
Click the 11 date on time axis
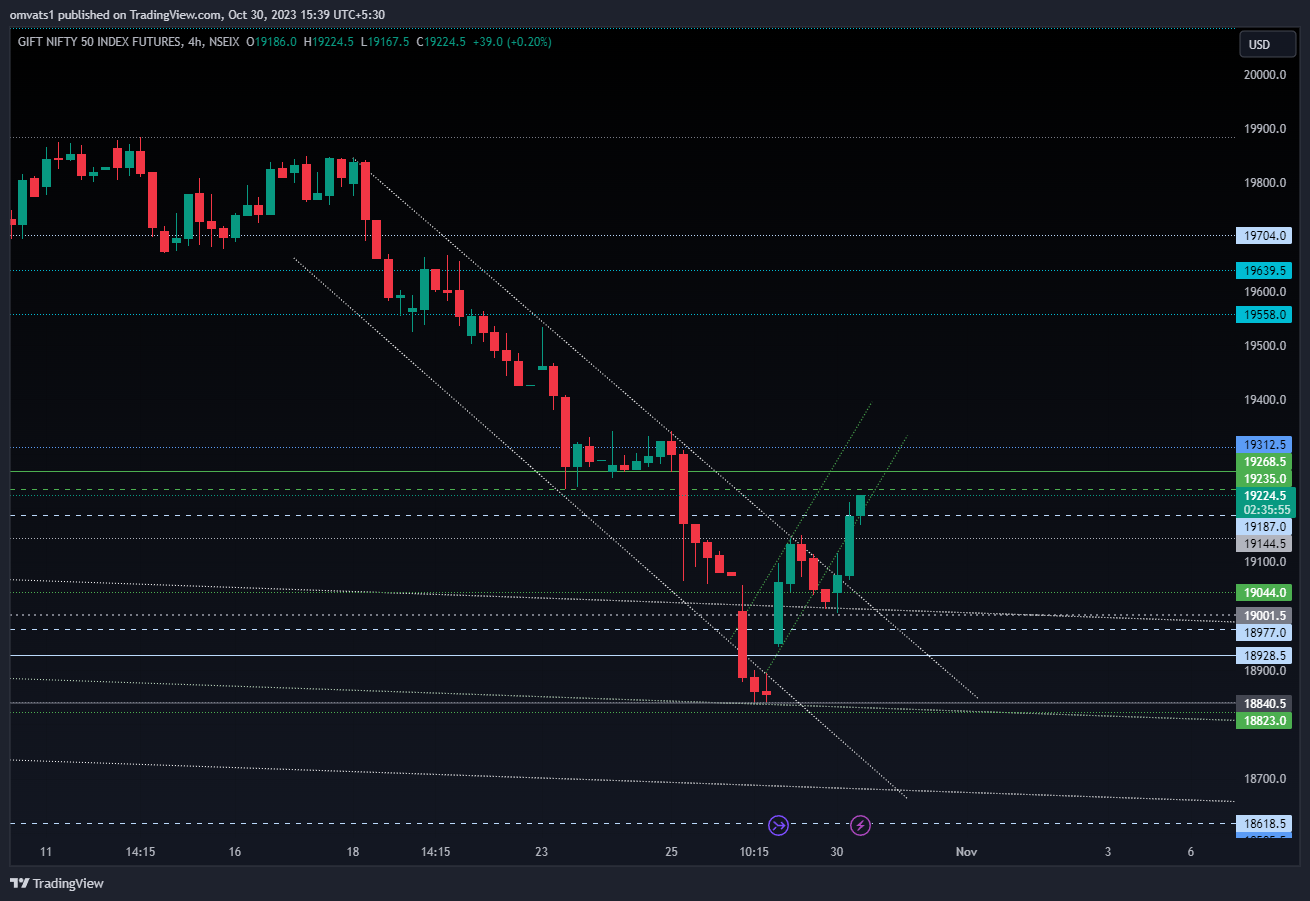coord(45,852)
